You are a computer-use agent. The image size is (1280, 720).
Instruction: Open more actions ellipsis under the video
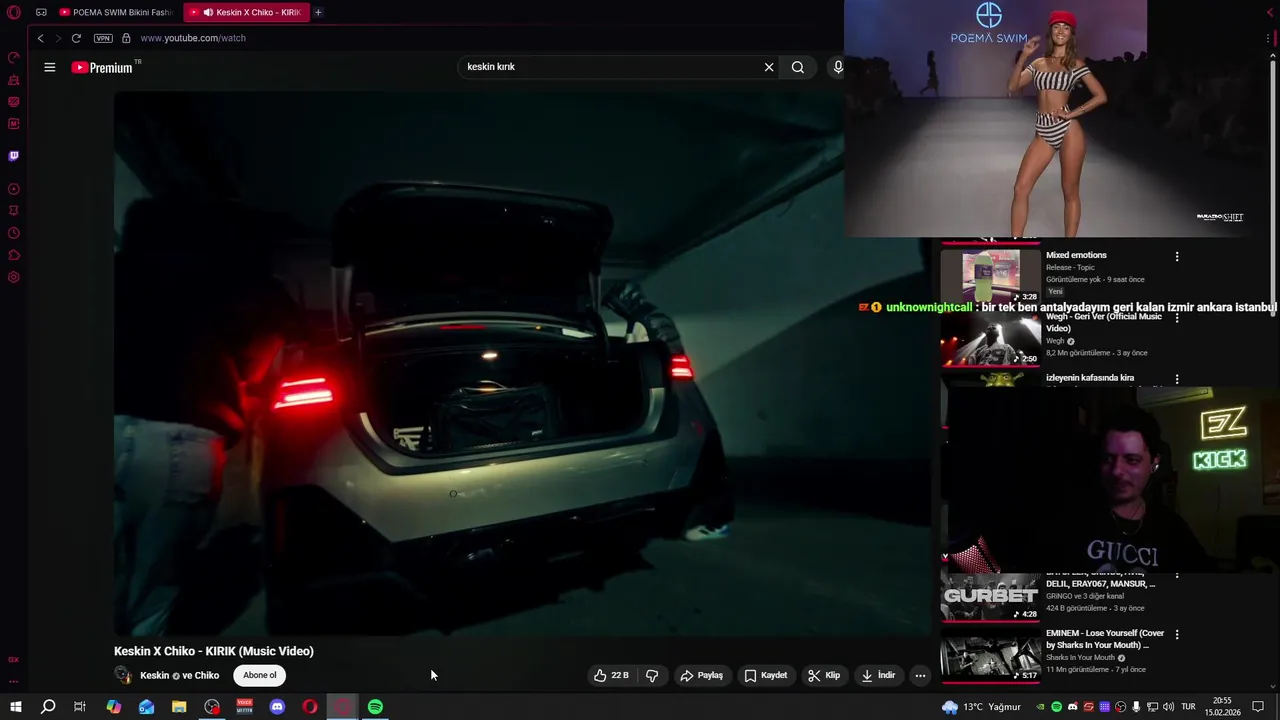[x=920, y=675]
